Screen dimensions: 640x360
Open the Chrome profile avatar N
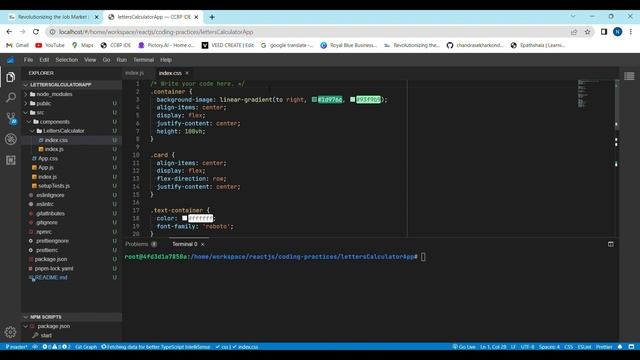click(x=618, y=32)
